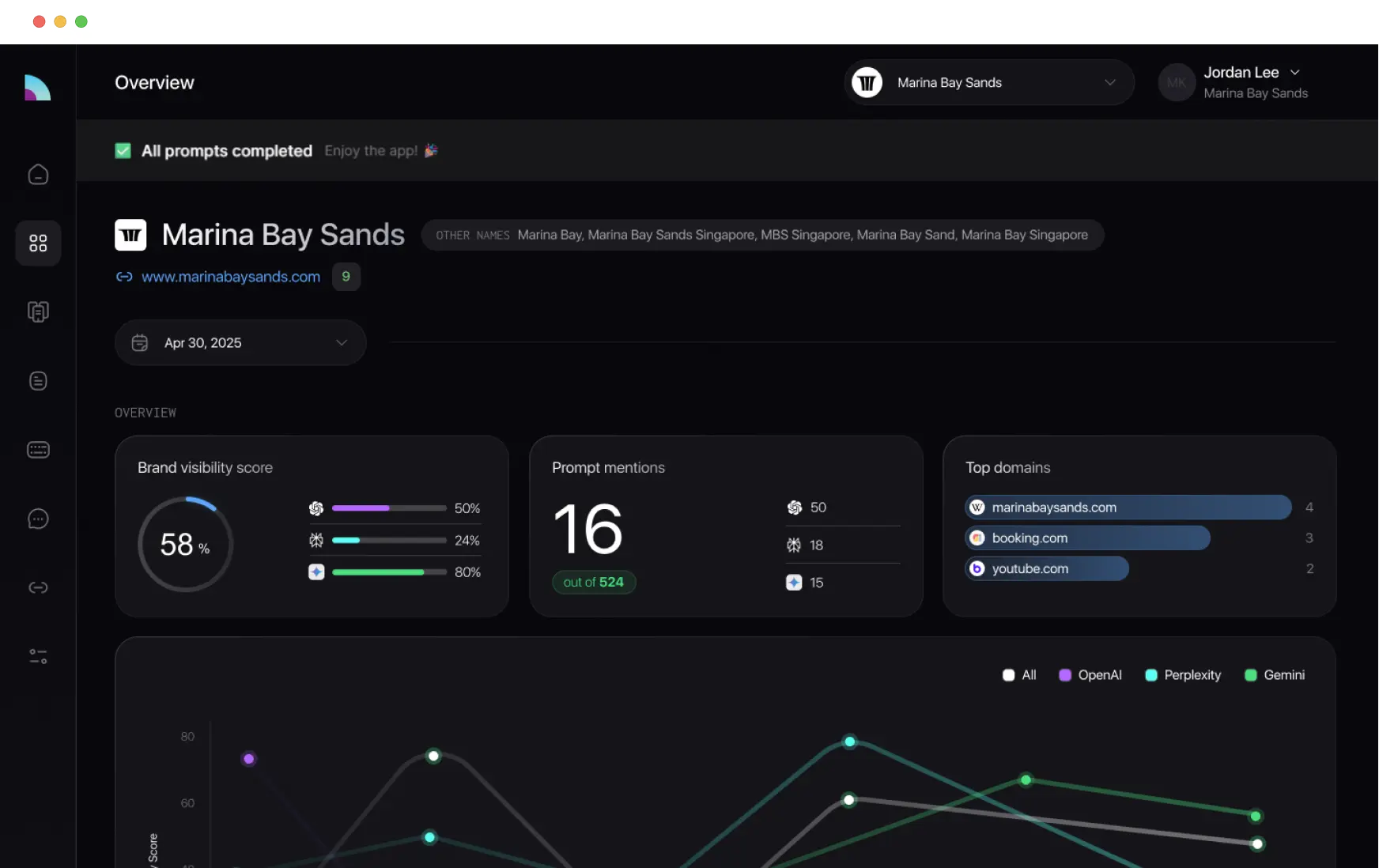Click Perplexity icon in Brand visibility score
The height and width of the screenshot is (868, 1379).
click(x=316, y=540)
